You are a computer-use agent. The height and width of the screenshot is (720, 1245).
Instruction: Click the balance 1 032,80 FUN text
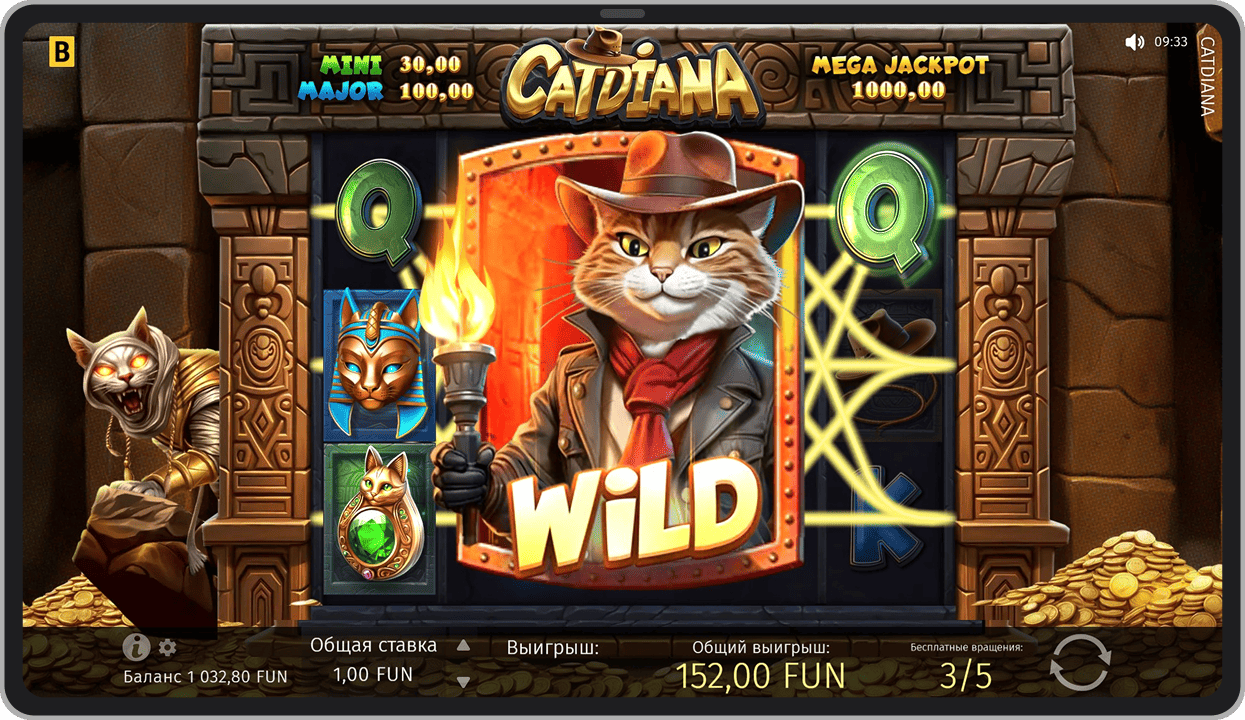click(205, 677)
